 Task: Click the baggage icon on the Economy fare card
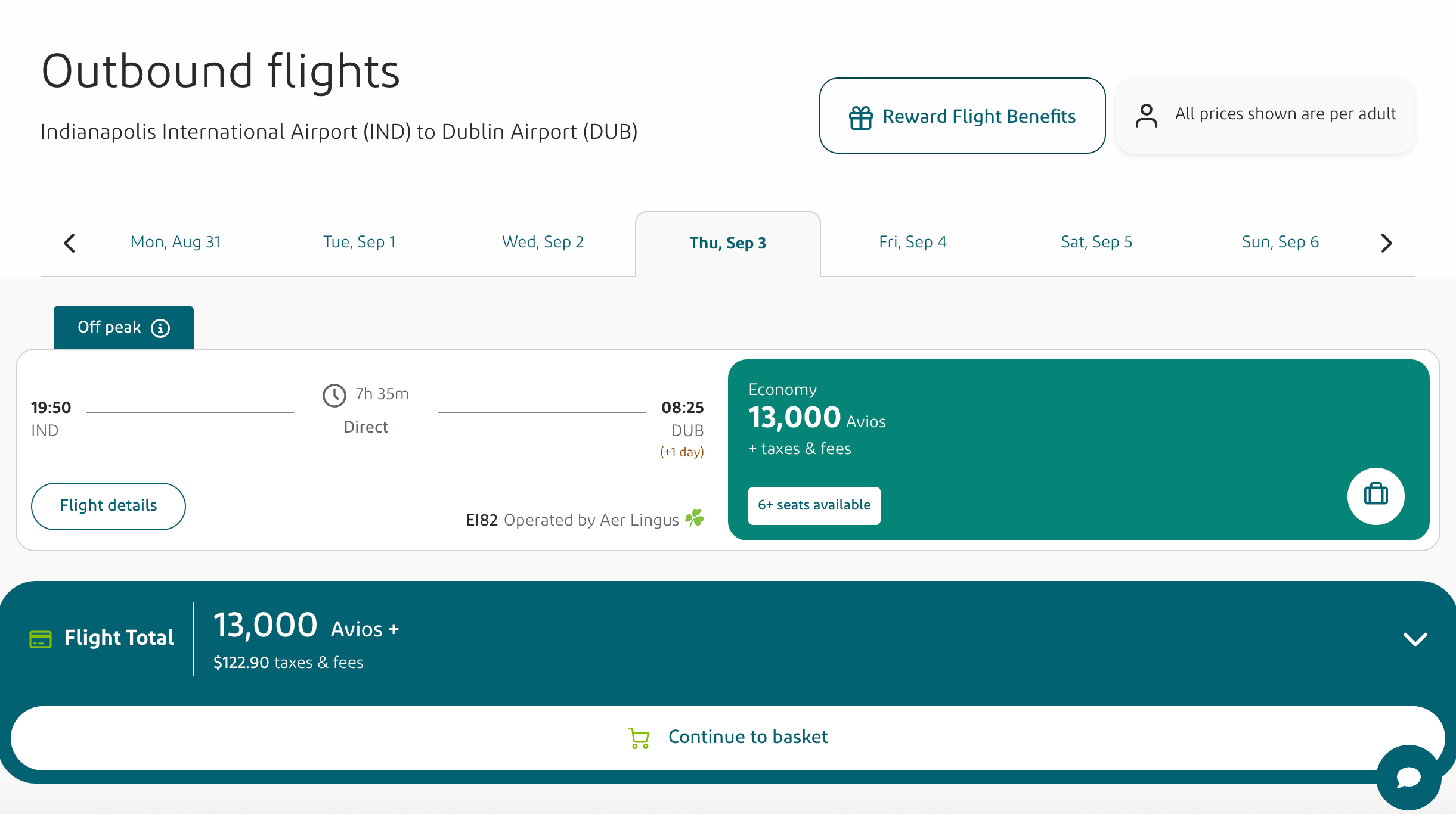point(1376,496)
